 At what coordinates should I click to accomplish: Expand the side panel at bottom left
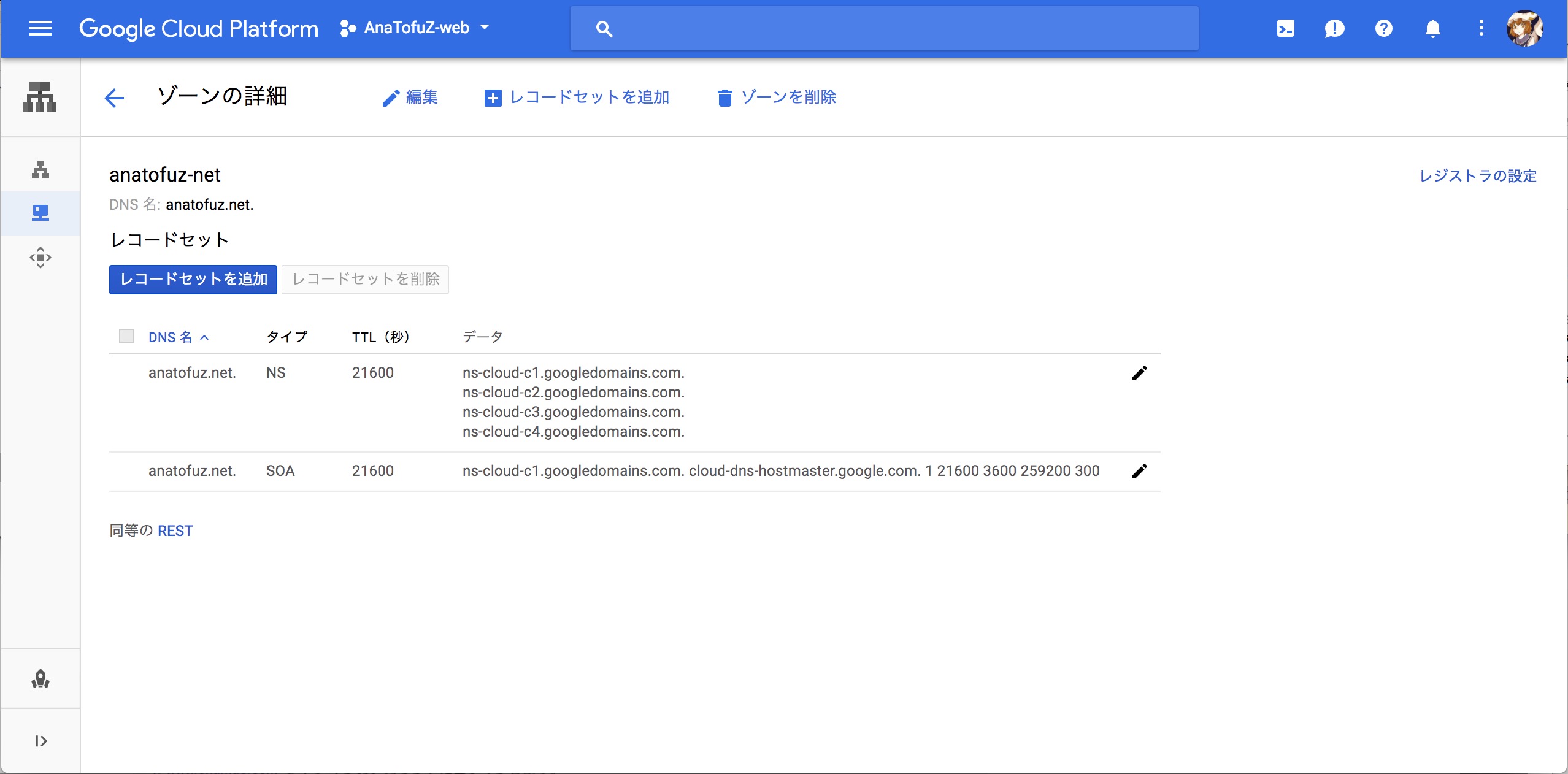pos(40,741)
